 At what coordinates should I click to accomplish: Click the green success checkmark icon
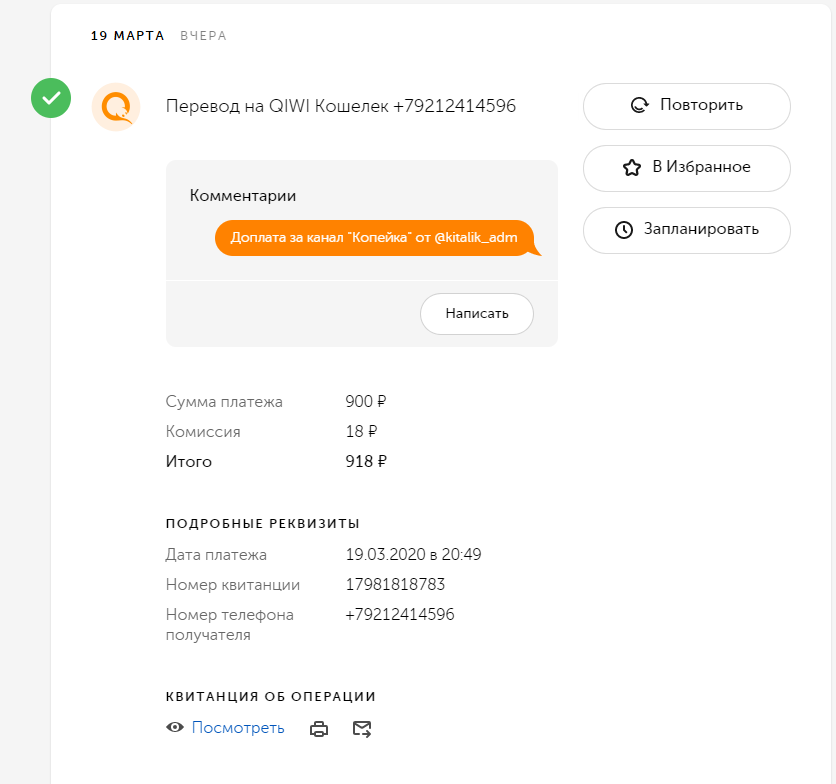pyautogui.click(x=51, y=98)
